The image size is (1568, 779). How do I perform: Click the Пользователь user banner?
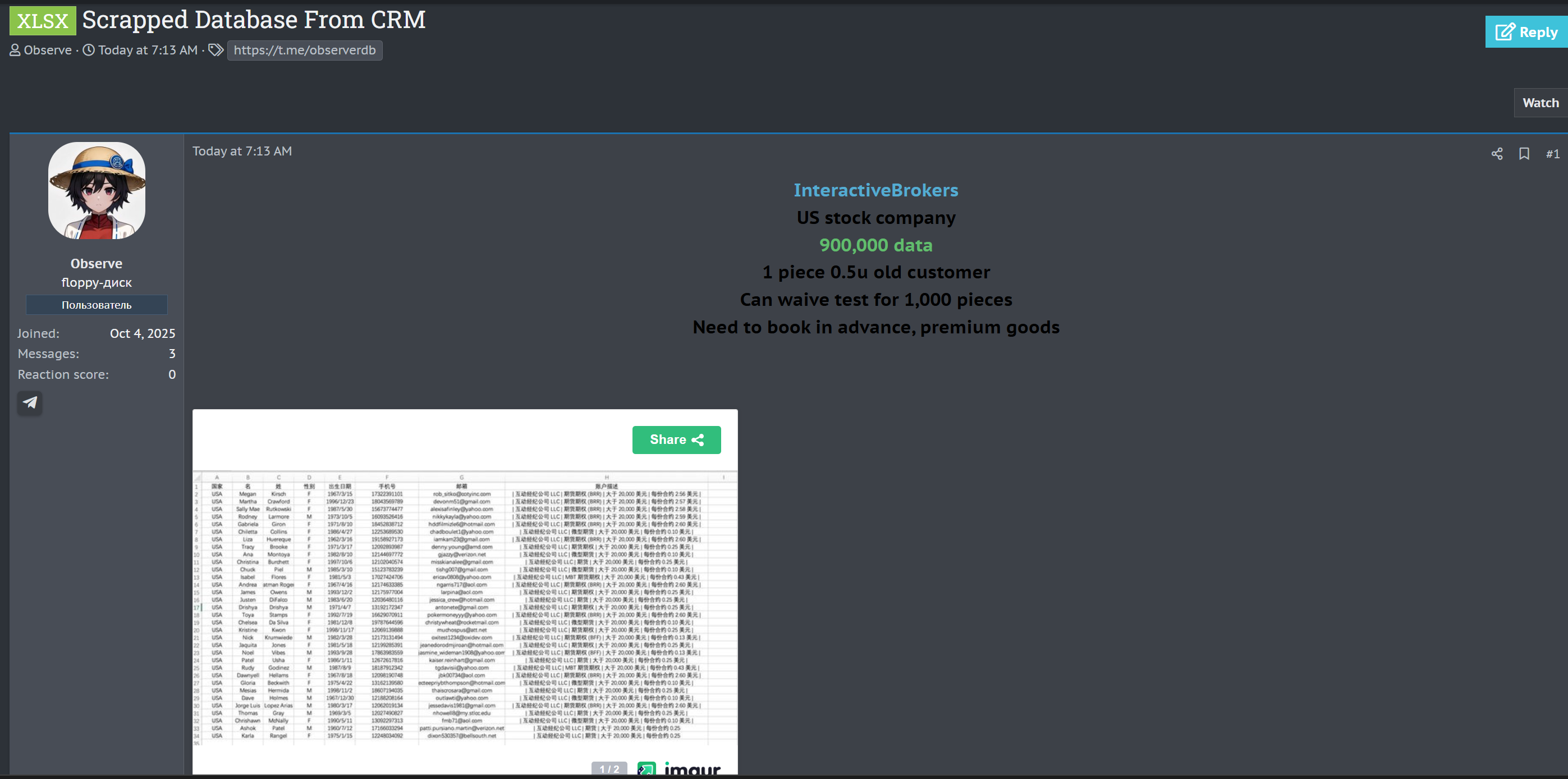pos(96,305)
